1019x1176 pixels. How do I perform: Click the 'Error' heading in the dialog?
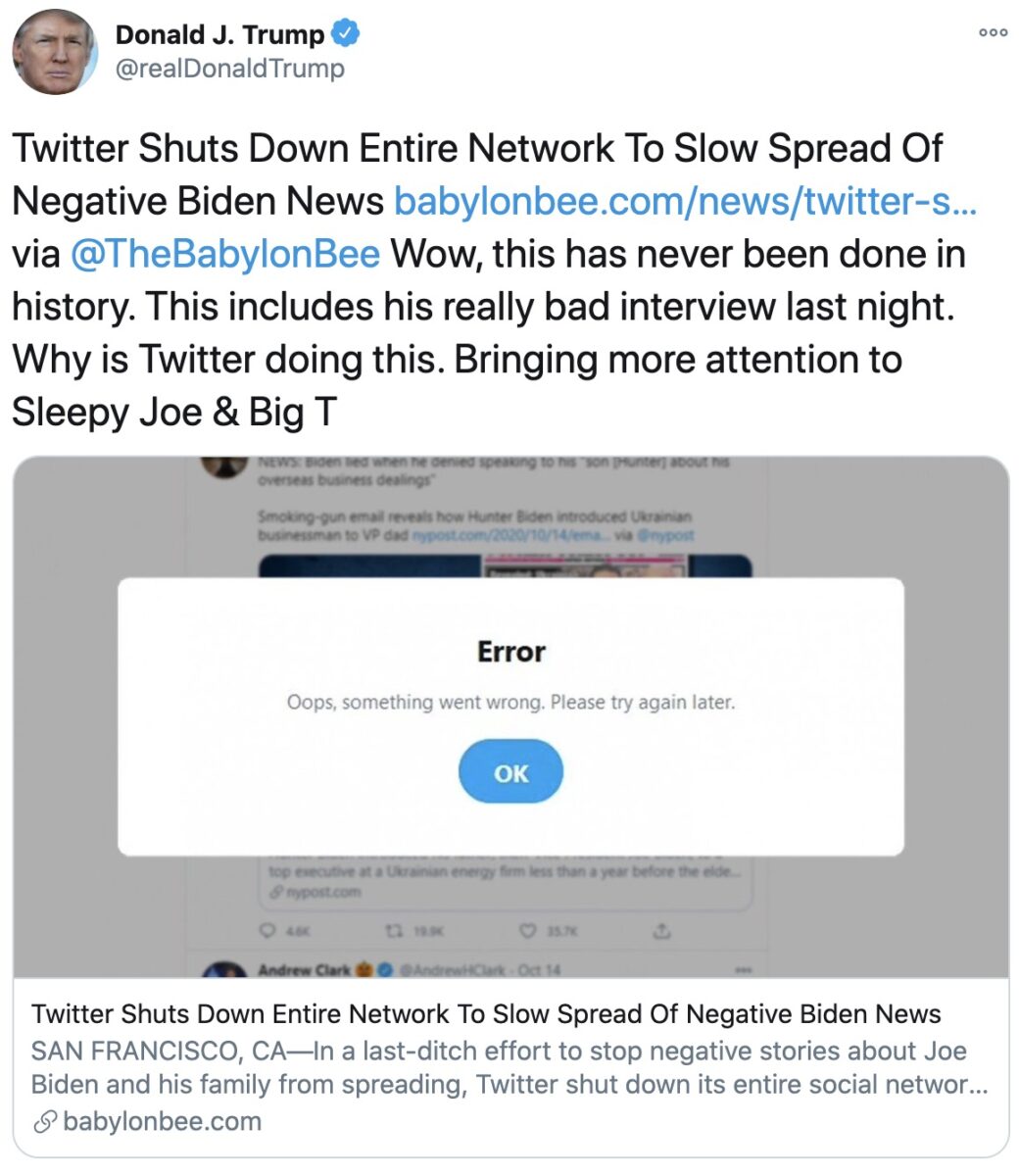coord(510,652)
